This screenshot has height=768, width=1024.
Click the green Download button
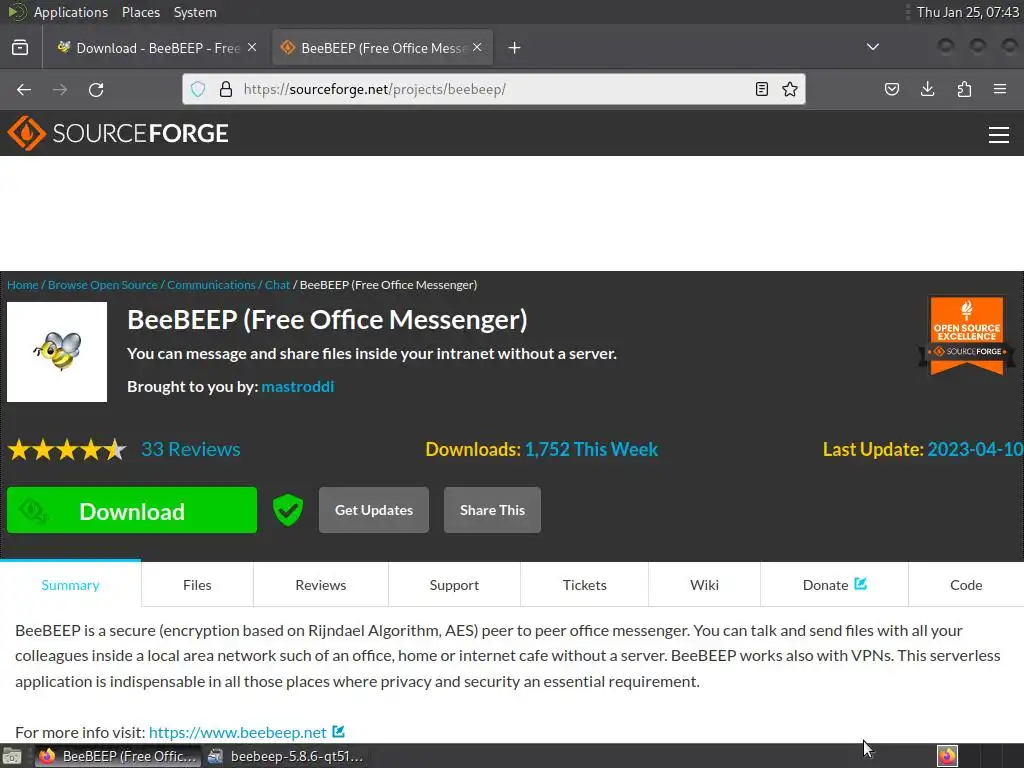click(132, 510)
